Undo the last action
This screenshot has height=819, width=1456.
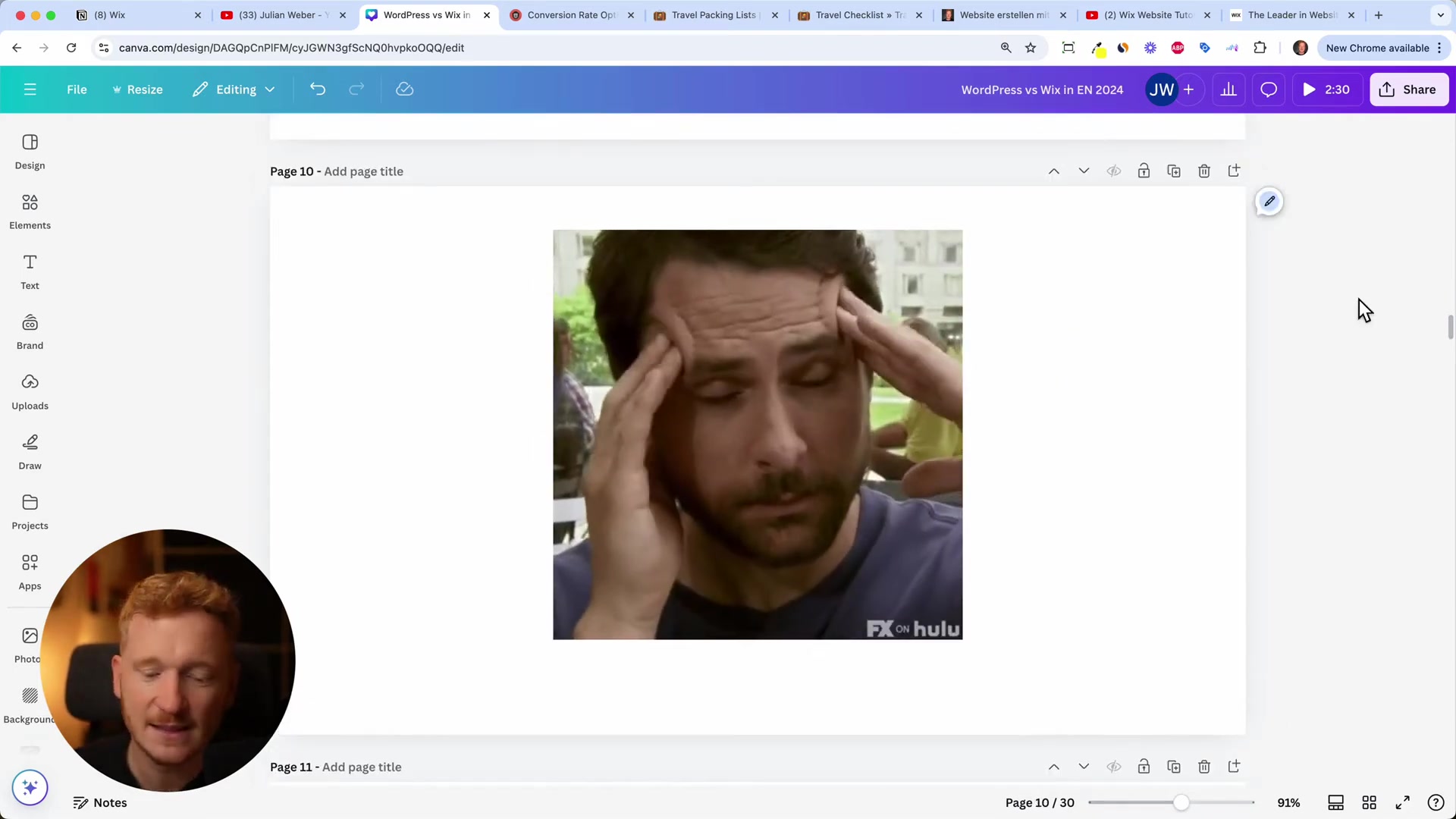(318, 89)
